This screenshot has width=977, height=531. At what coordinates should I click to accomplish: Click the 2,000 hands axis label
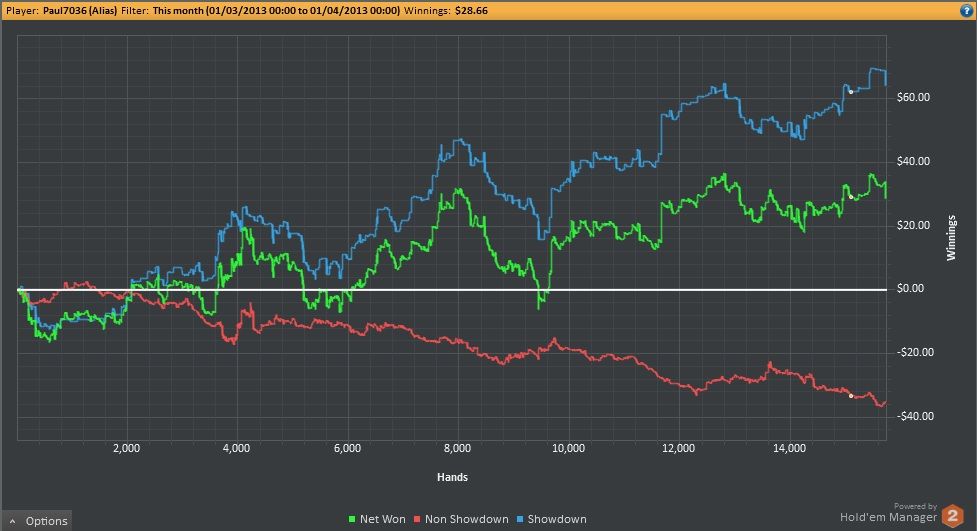click(126, 448)
